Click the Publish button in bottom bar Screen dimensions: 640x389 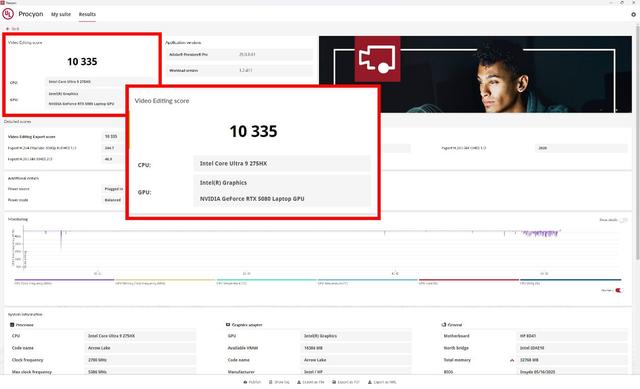(x=252, y=382)
